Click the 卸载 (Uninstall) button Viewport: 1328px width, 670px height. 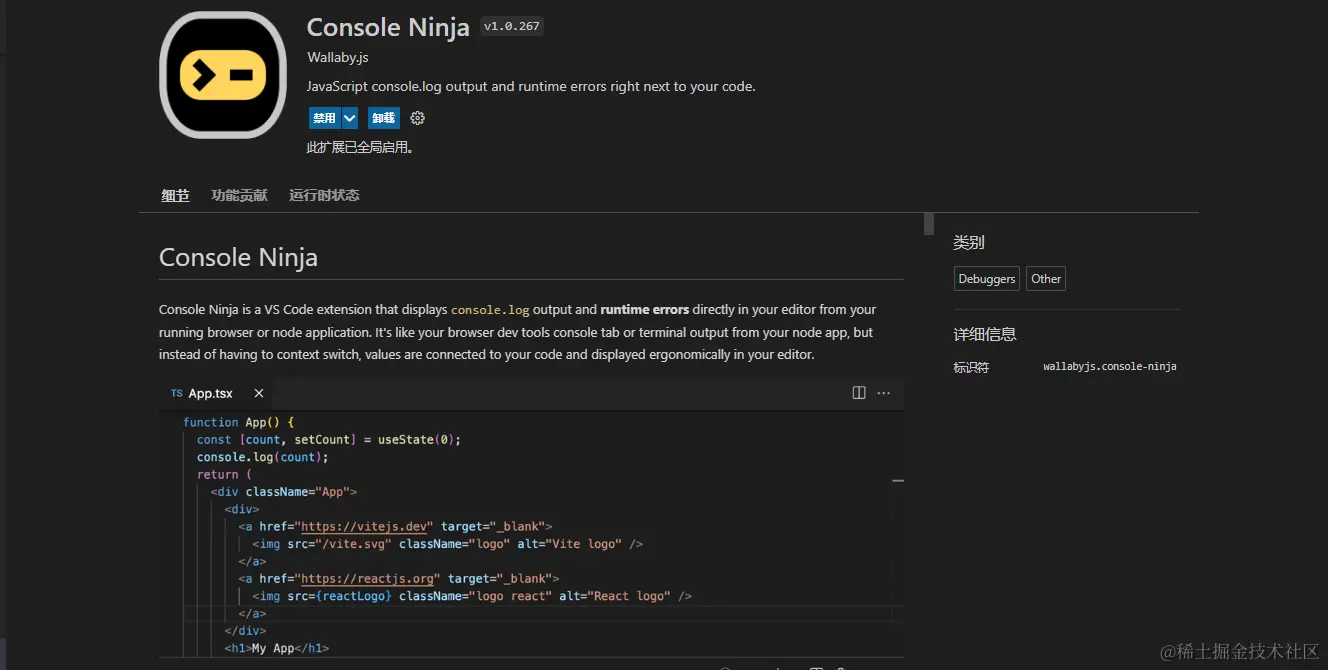pos(383,118)
